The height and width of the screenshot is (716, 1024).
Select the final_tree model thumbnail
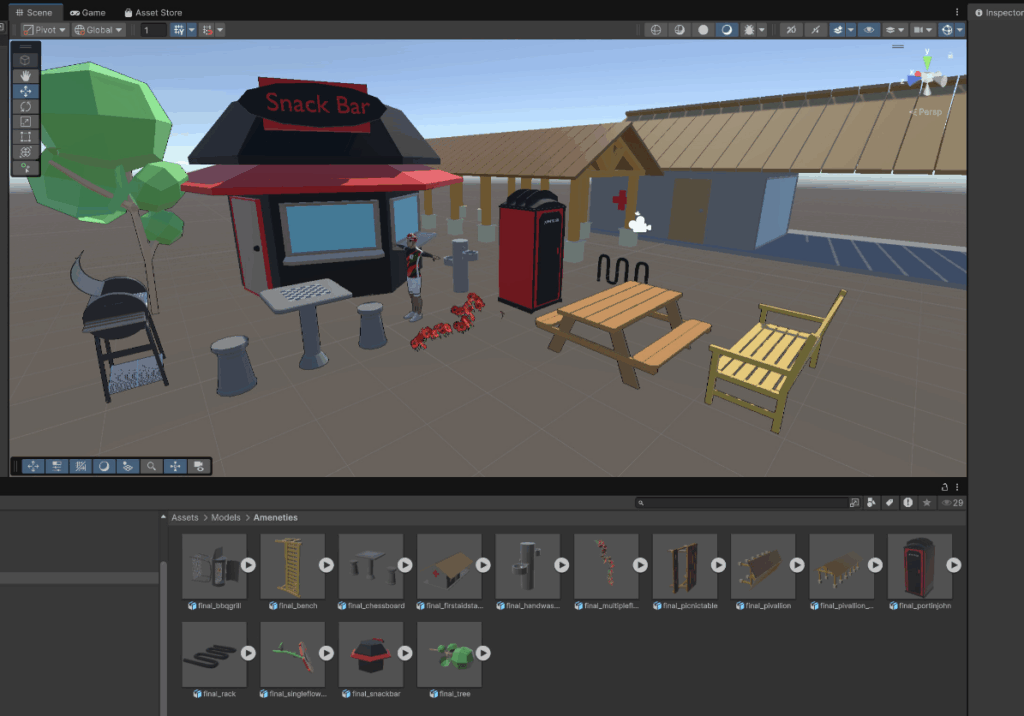pos(449,653)
